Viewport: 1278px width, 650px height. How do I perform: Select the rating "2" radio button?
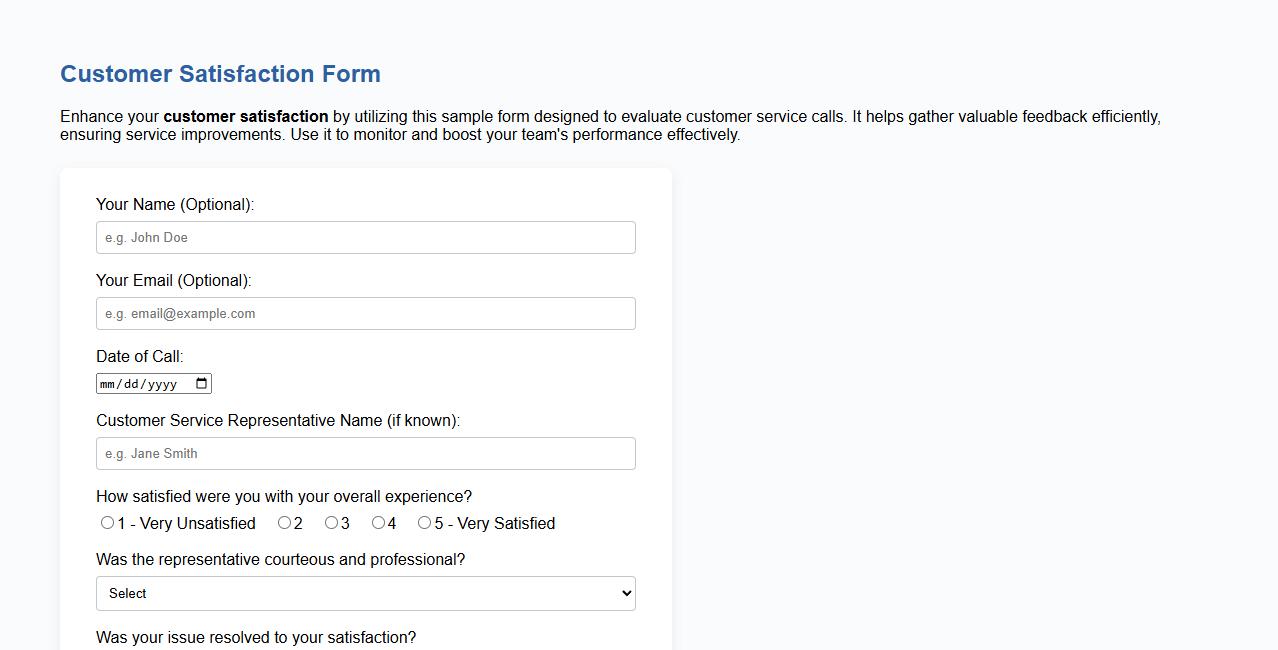284,522
